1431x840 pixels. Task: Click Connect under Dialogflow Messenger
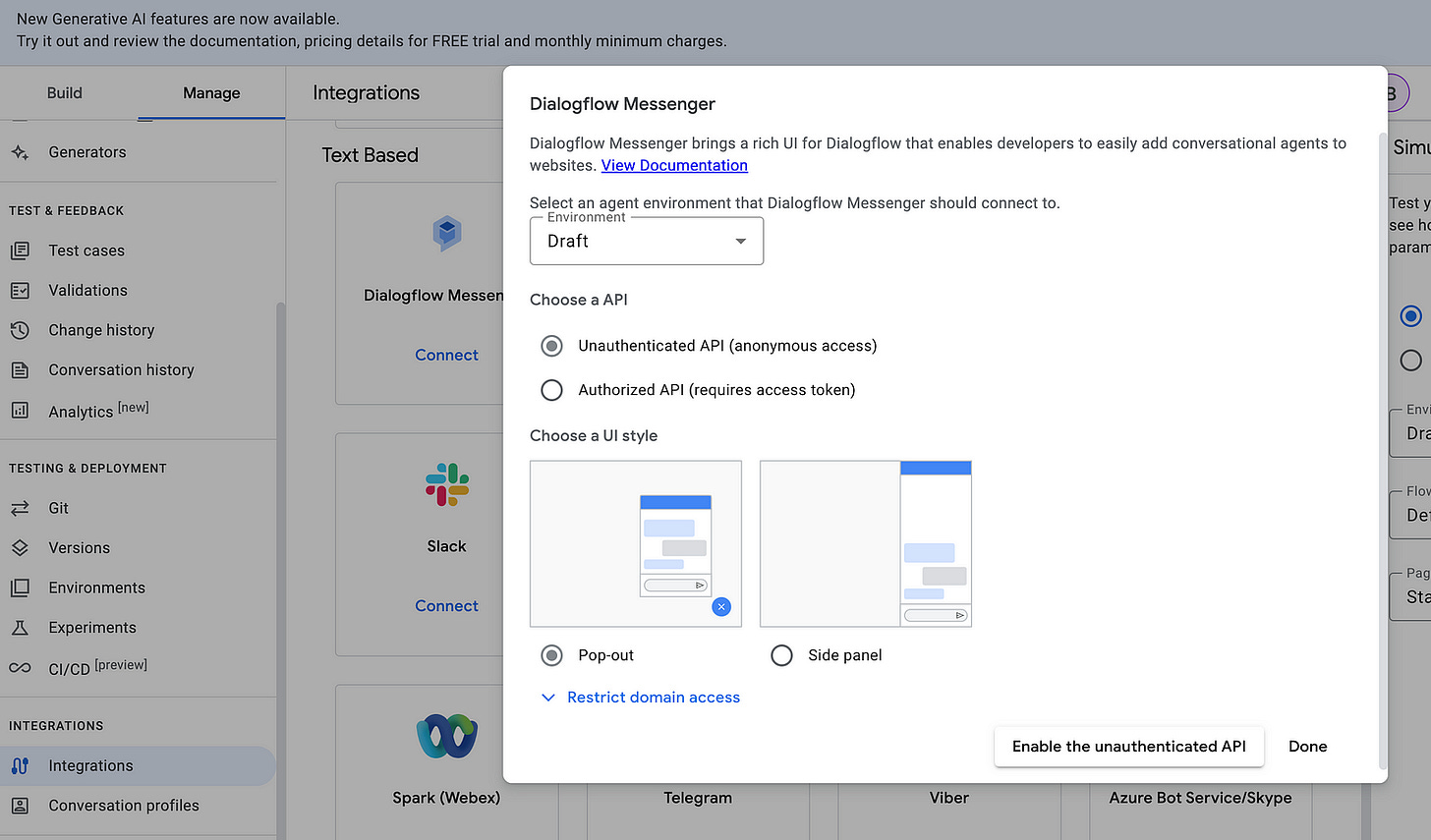coord(446,355)
